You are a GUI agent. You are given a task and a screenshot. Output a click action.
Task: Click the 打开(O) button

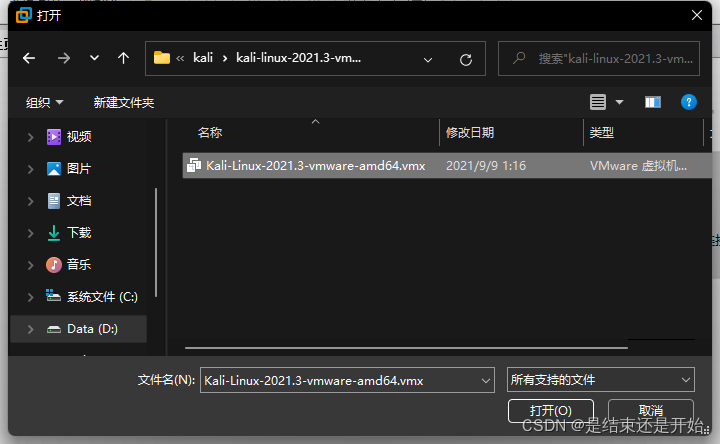(x=551, y=410)
